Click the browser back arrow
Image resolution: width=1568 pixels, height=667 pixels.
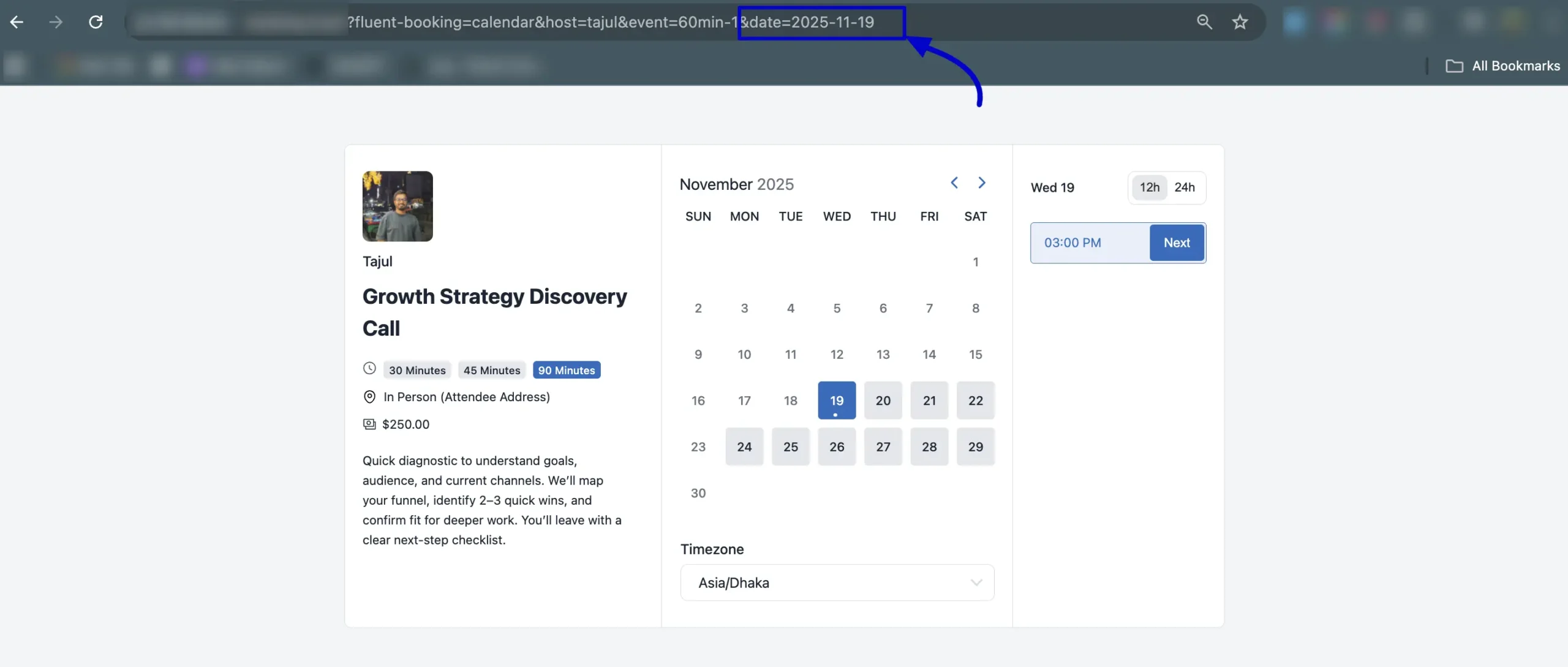pos(17,22)
